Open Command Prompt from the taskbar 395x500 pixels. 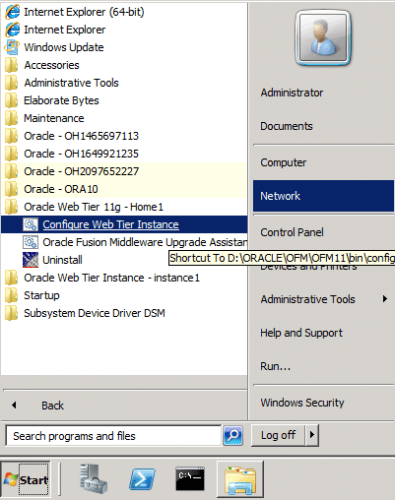pos(190,479)
